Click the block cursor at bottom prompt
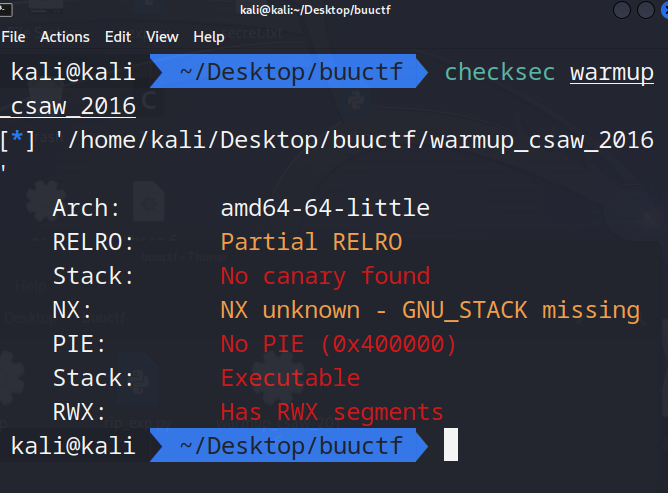This screenshot has width=668, height=493. (x=451, y=444)
